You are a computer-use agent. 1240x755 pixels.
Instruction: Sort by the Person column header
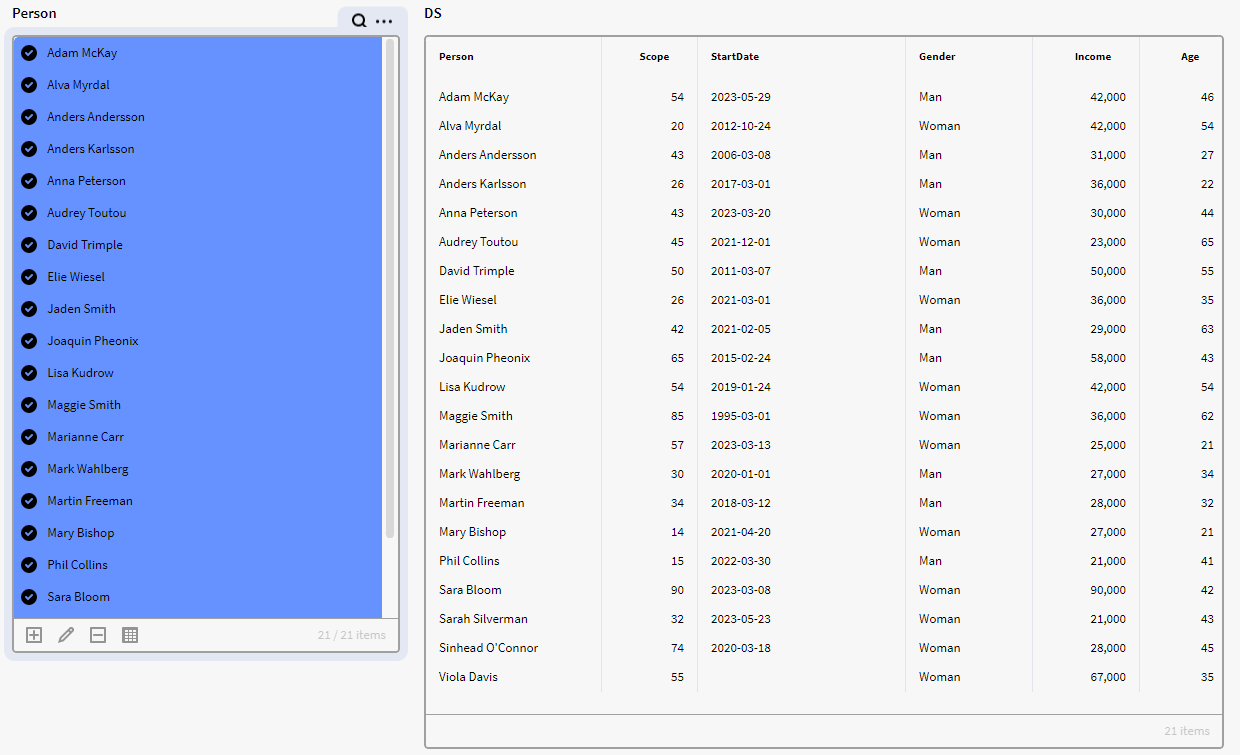[456, 57]
